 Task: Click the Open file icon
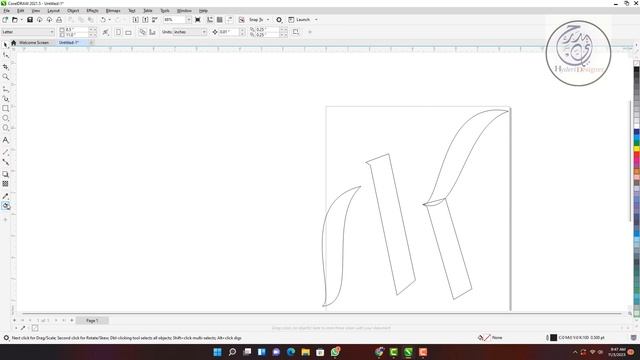(x=15, y=20)
